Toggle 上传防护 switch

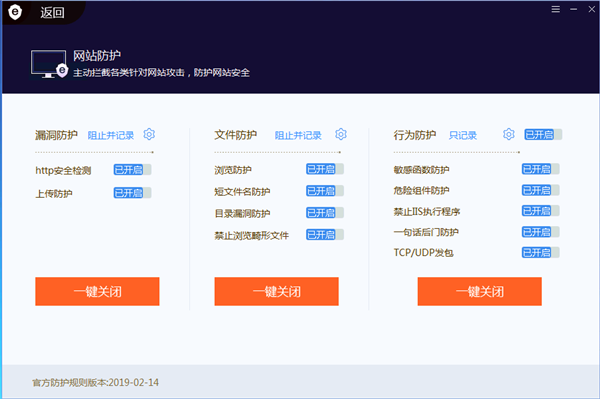[132, 193]
